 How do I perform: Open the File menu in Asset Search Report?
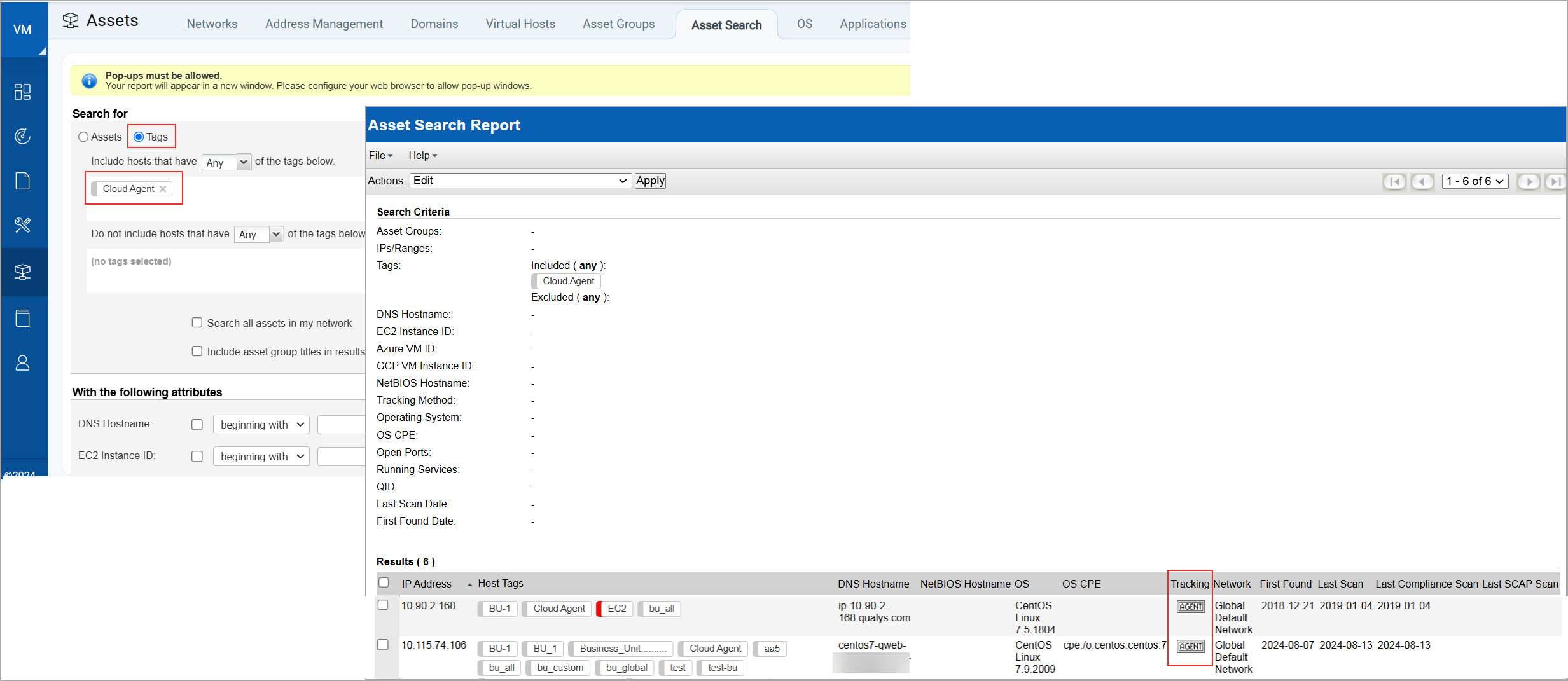pos(380,155)
